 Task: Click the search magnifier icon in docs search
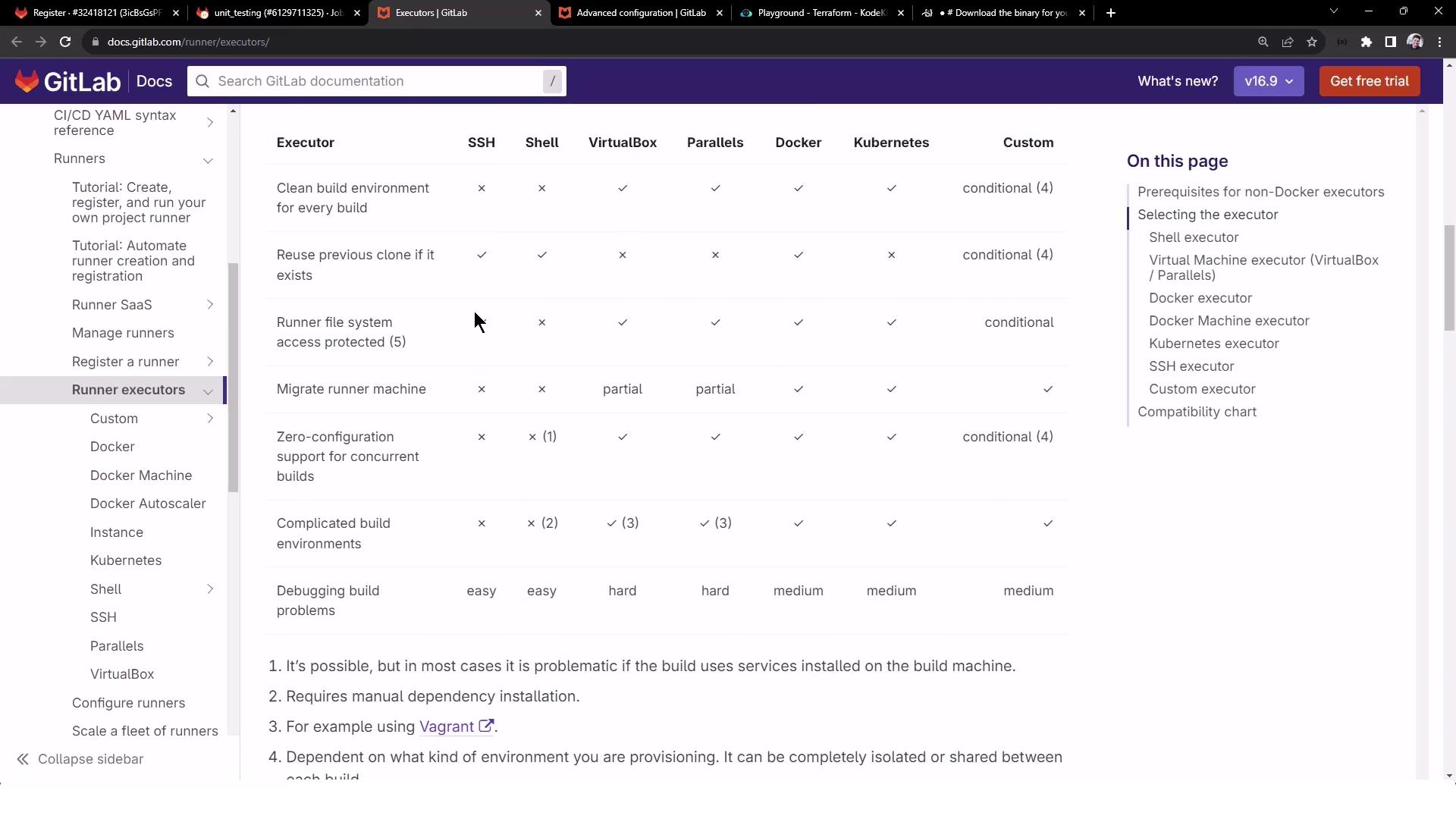coord(202,81)
